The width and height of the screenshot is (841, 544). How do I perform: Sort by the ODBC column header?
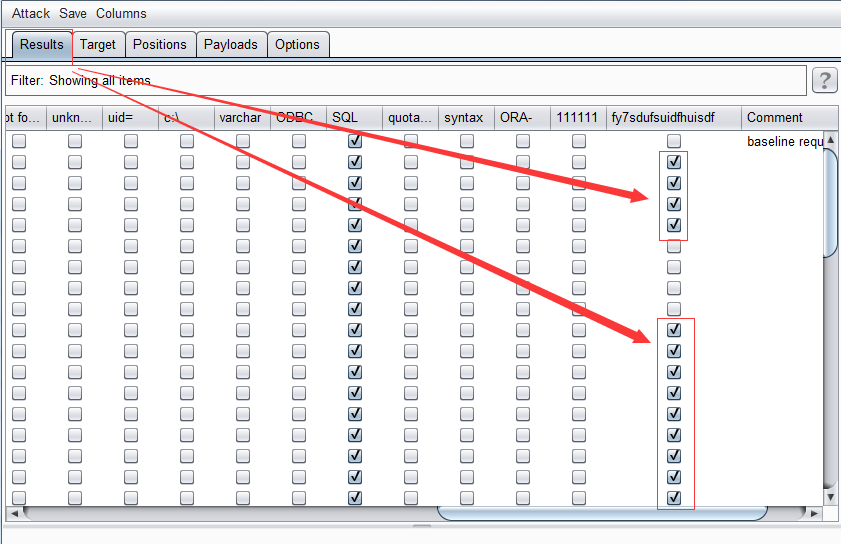coord(298,117)
